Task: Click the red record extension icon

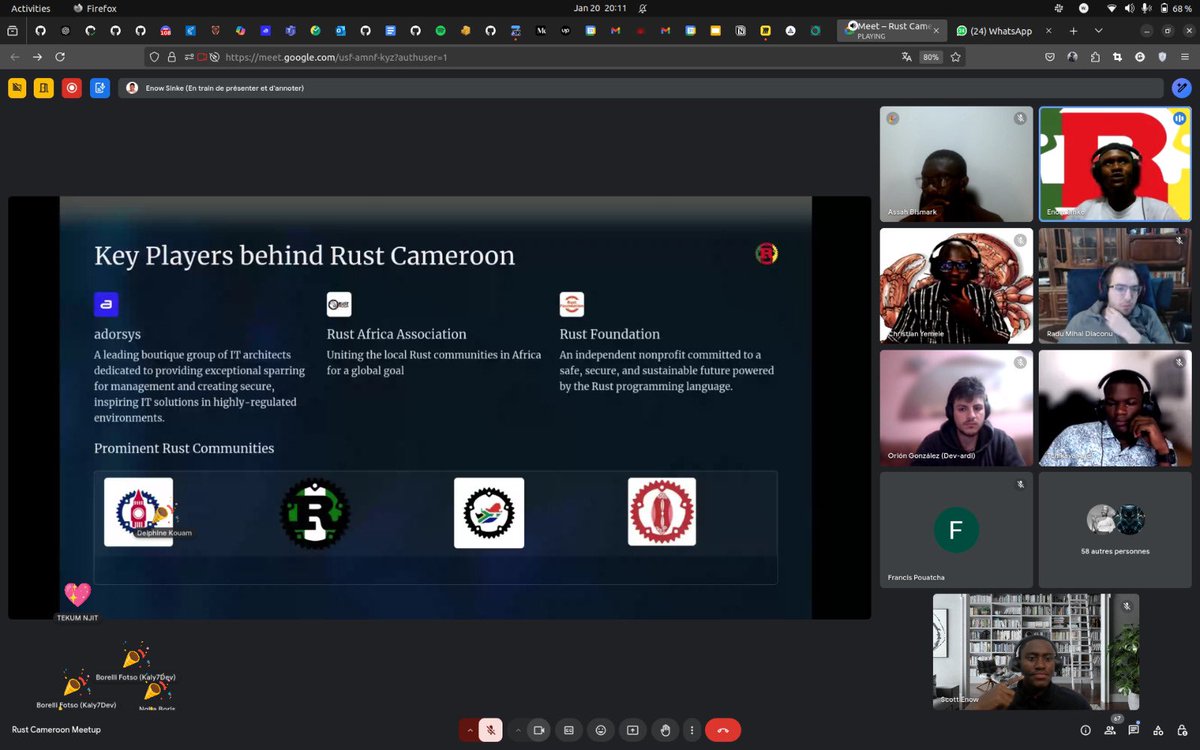Action: [x=71, y=88]
